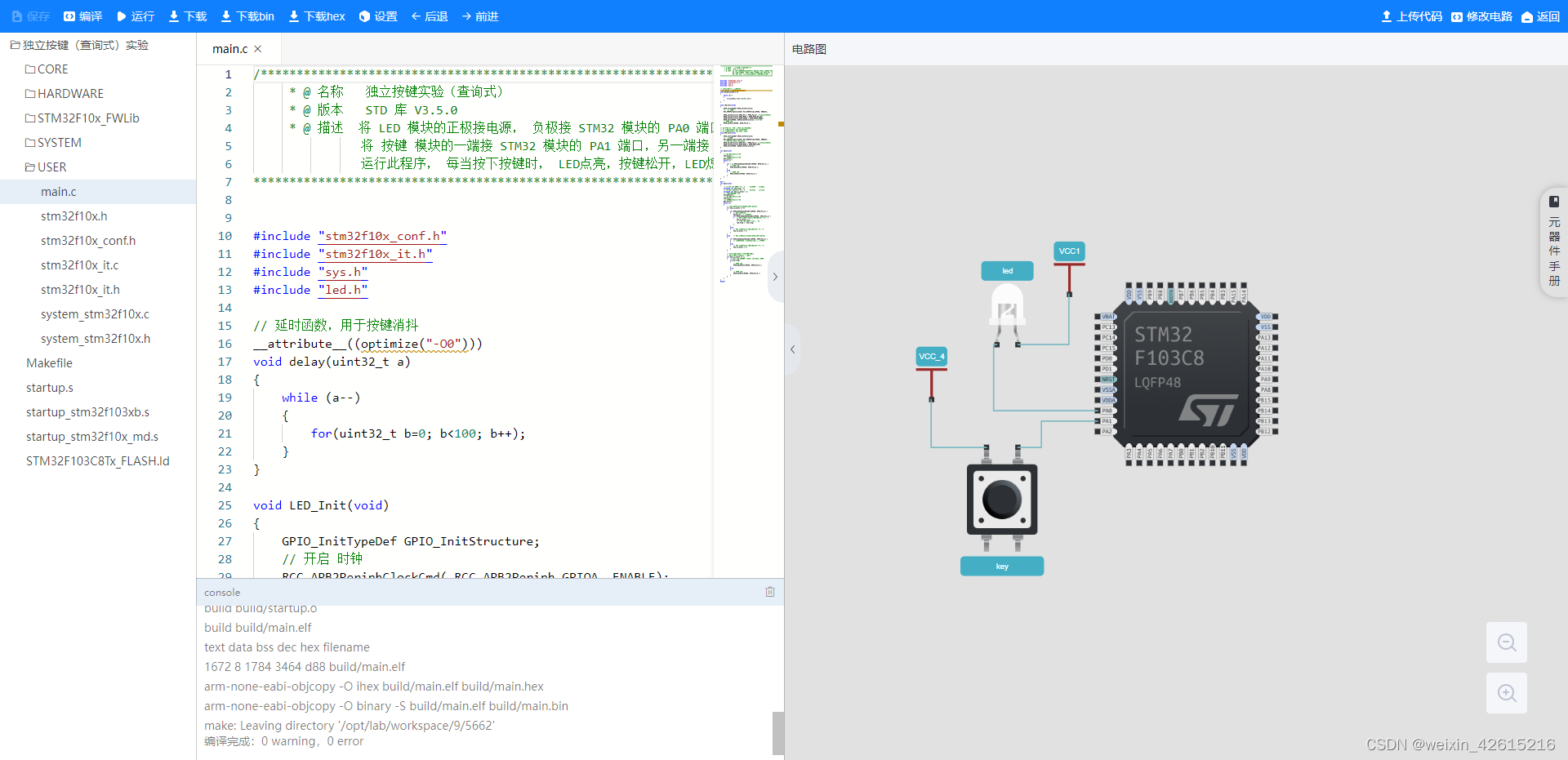
Task: Expand the minimap panel with right chevron
Action: [x=775, y=277]
